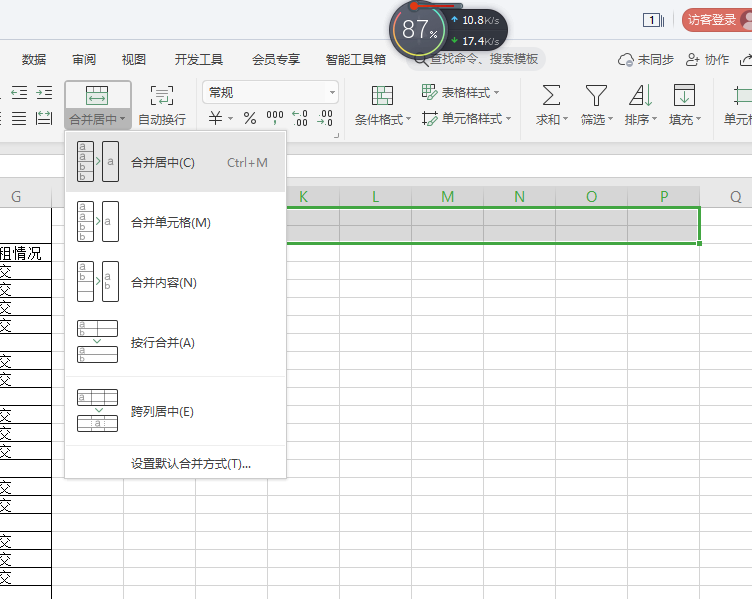The height and width of the screenshot is (599, 752).
Task: Click the 排序 sort icon
Action: [x=640, y=95]
